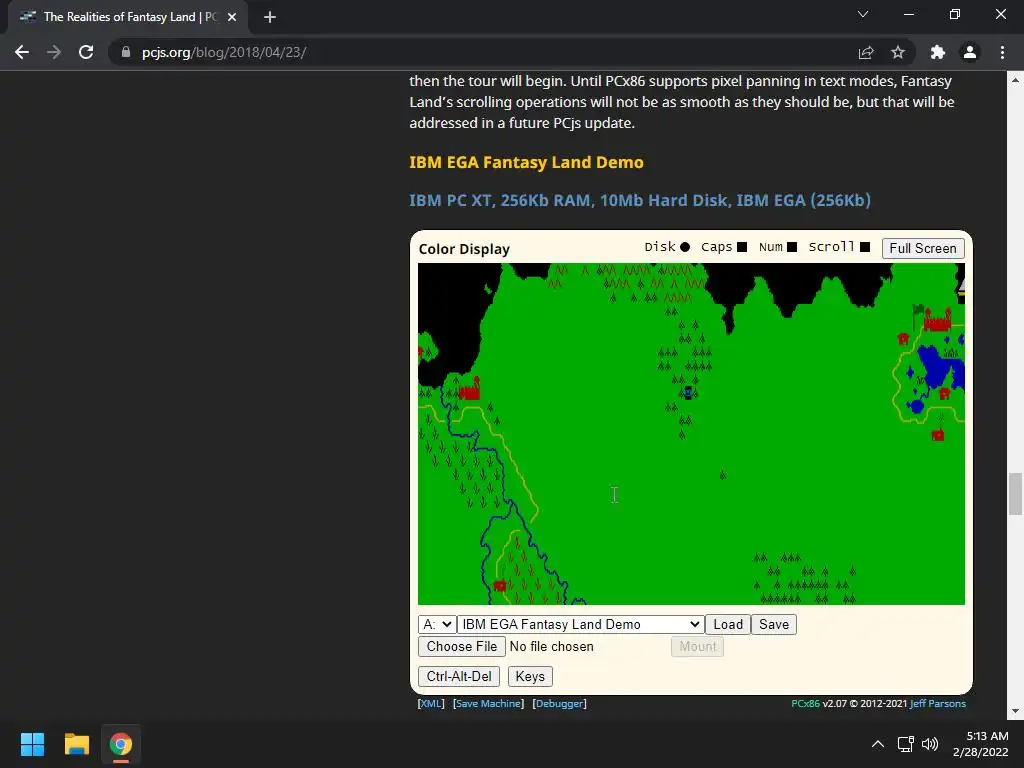Click the page vertical scrollbar thumb

pos(1015,494)
